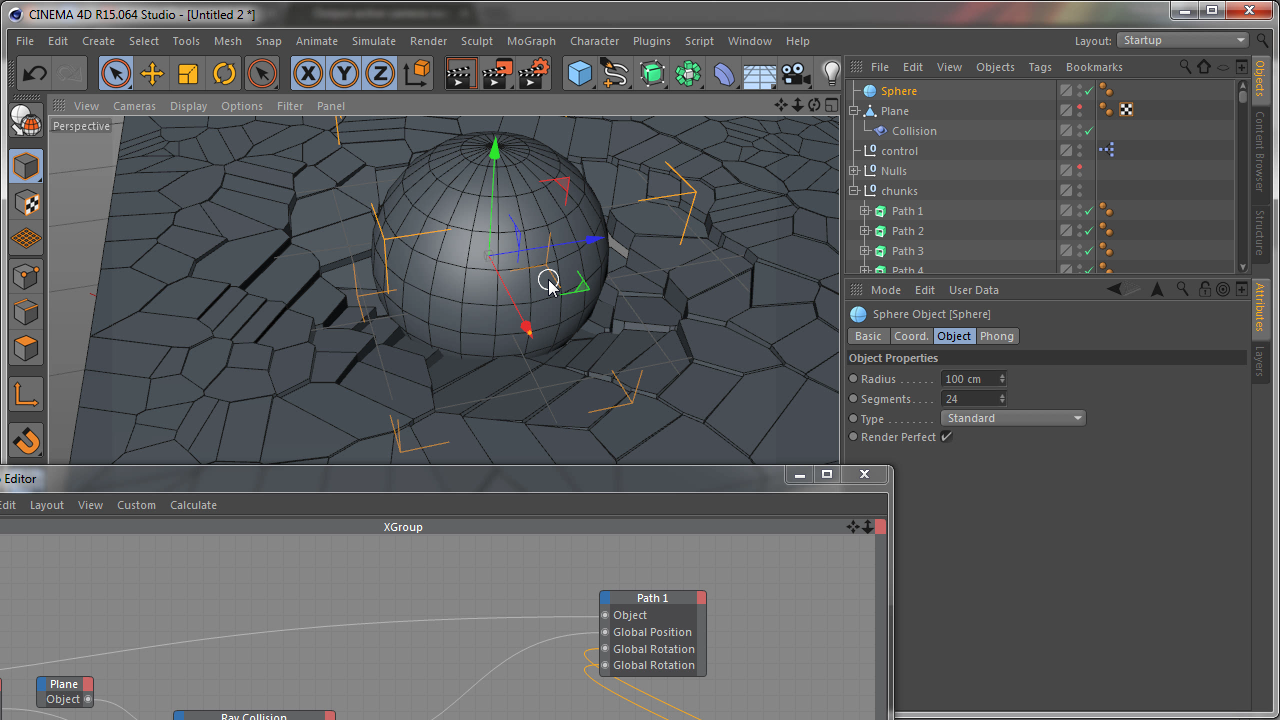Toggle the Z axis lock

(380, 73)
